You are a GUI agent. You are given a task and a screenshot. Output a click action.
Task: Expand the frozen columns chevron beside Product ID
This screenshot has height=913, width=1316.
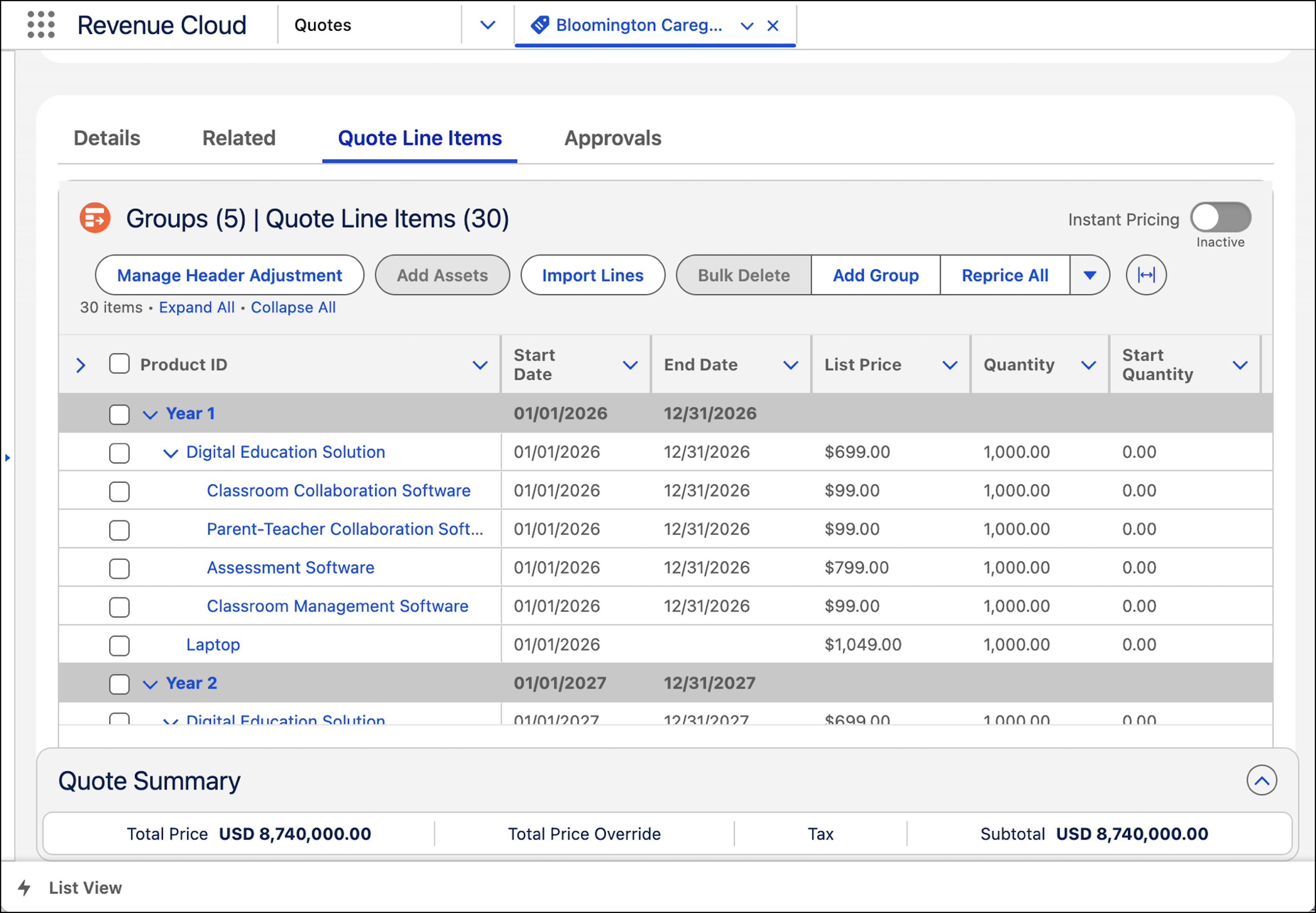(81, 365)
